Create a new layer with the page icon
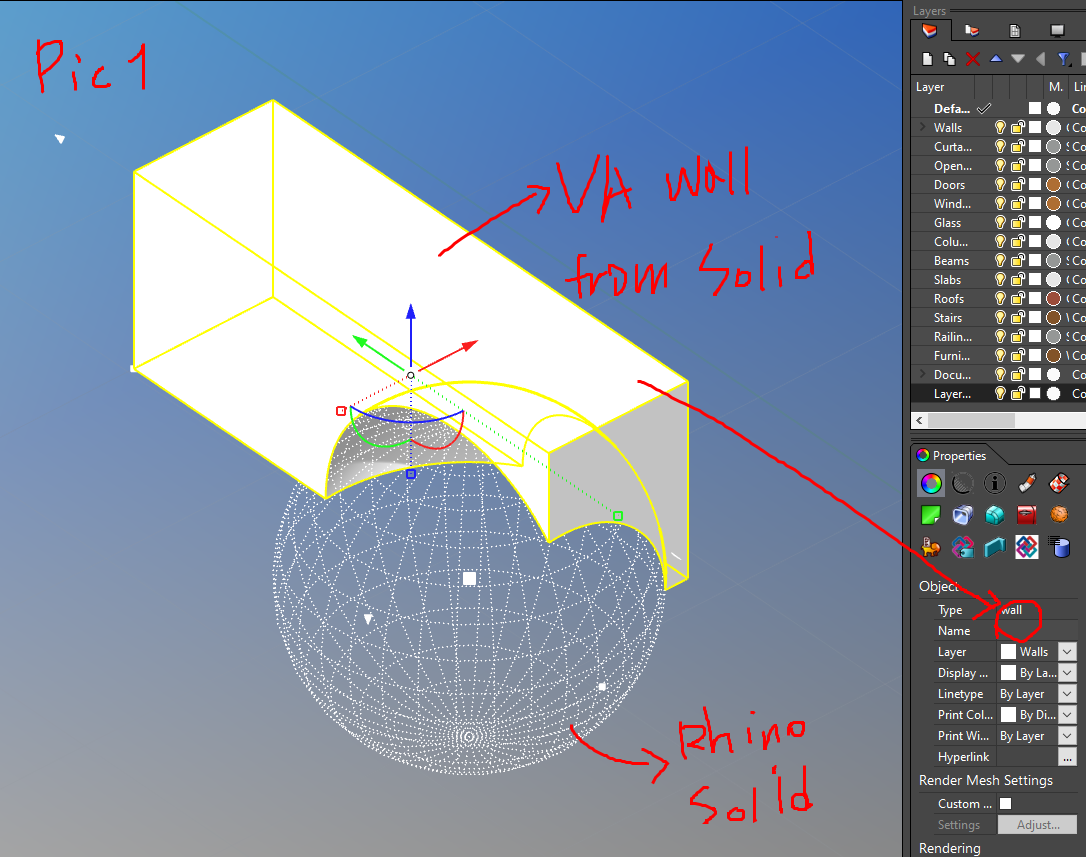1086x857 pixels. coord(928,60)
